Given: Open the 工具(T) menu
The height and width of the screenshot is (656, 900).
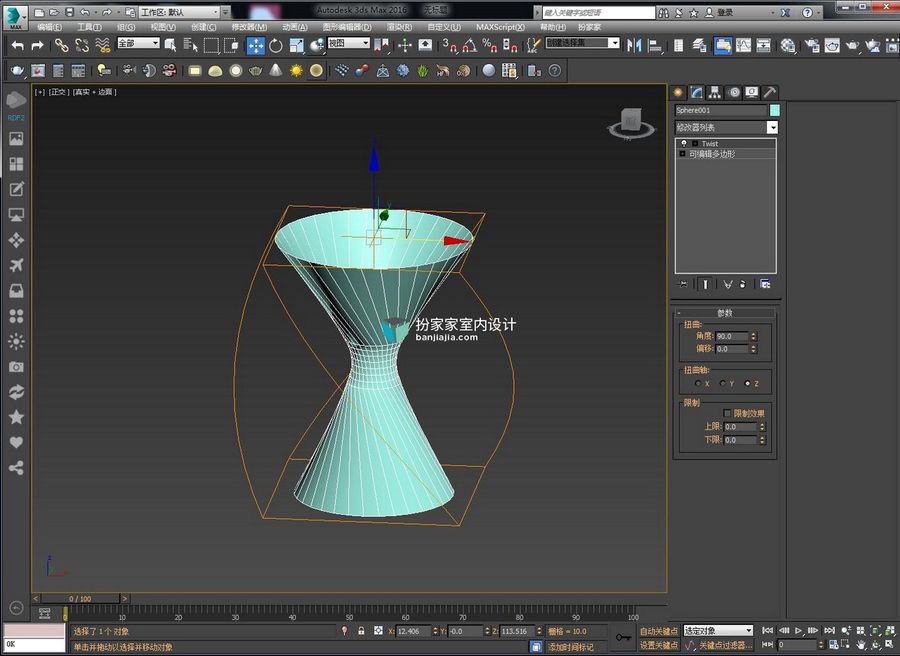Looking at the screenshot, I should point(90,27).
